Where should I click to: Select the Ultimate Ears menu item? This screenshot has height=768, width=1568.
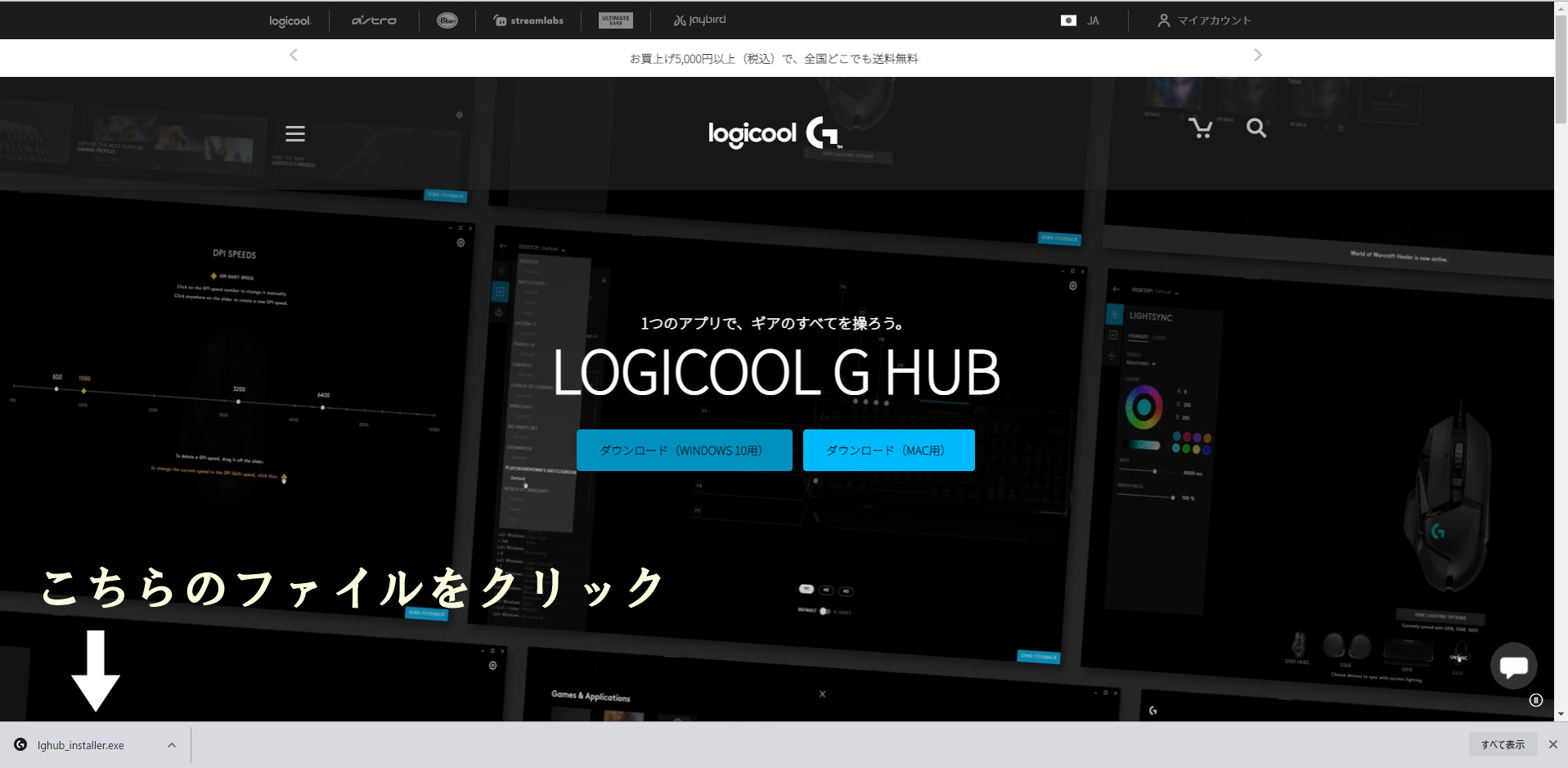[x=615, y=20]
